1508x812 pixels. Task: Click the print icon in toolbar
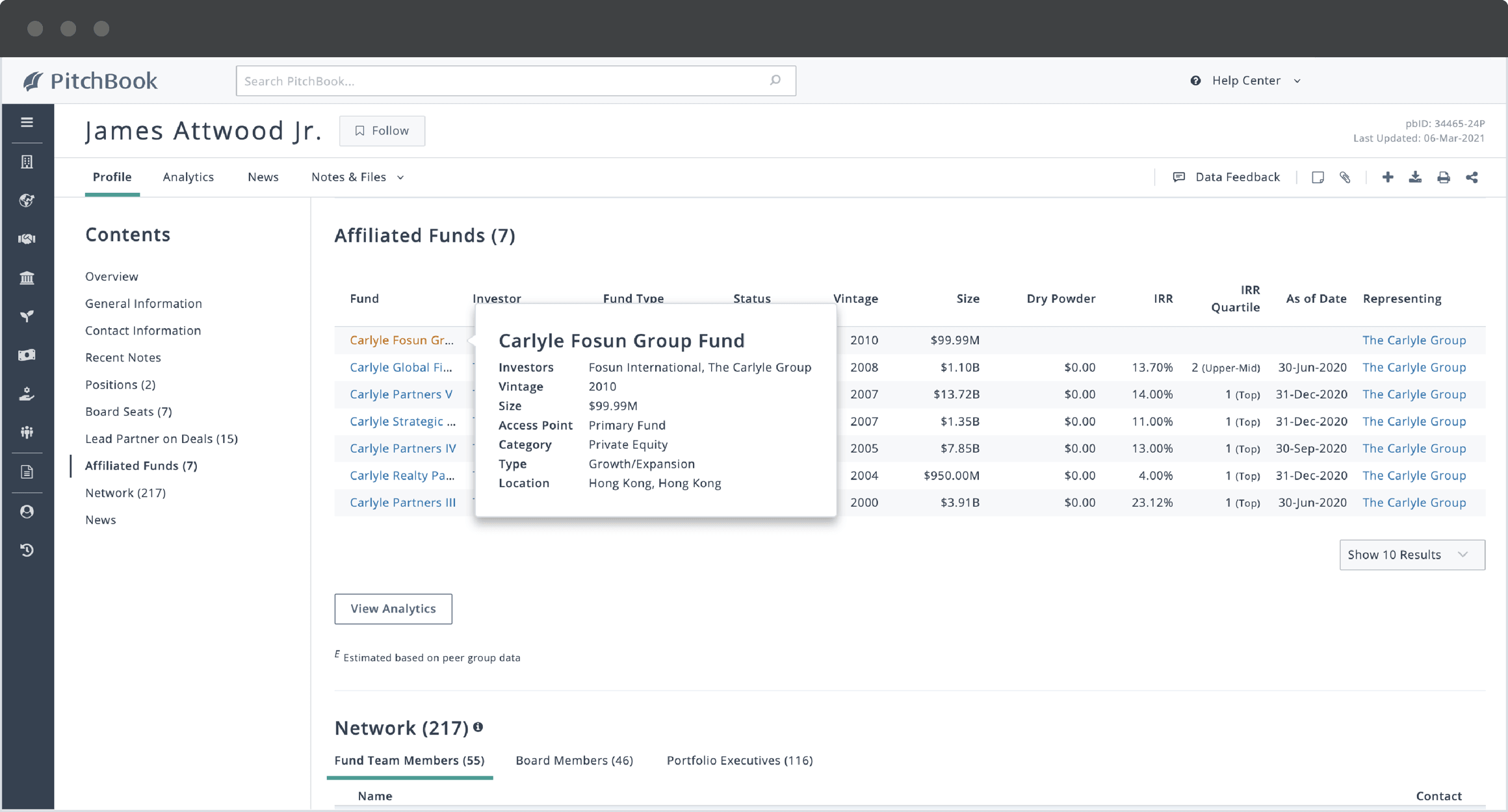[1443, 177]
